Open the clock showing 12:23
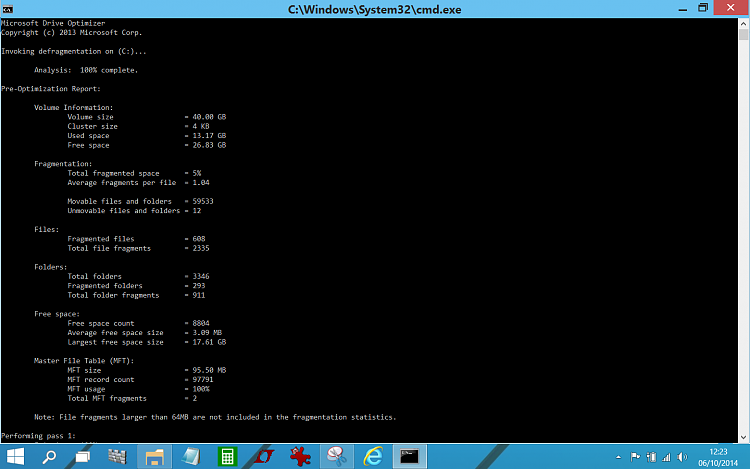 (718, 457)
